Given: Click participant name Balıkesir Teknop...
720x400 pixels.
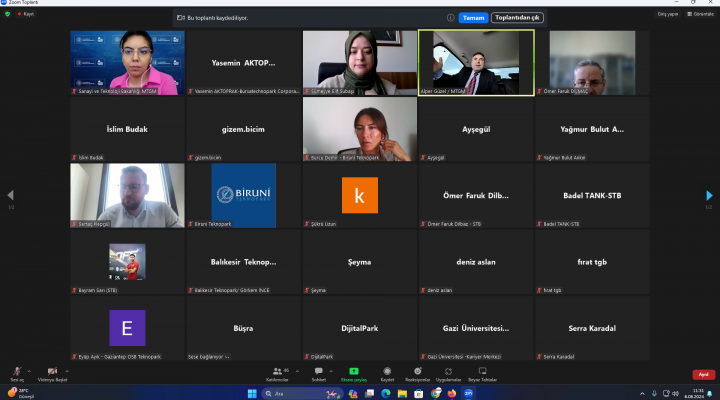Looking at the screenshot, I should click(243, 262).
